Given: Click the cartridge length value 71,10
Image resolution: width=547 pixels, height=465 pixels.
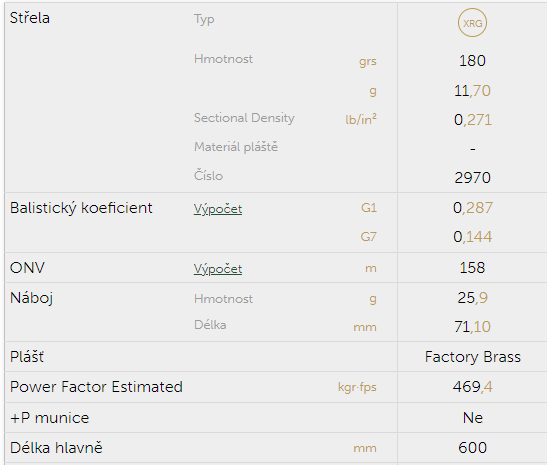Looking at the screenshot, I should pos(472,327).
